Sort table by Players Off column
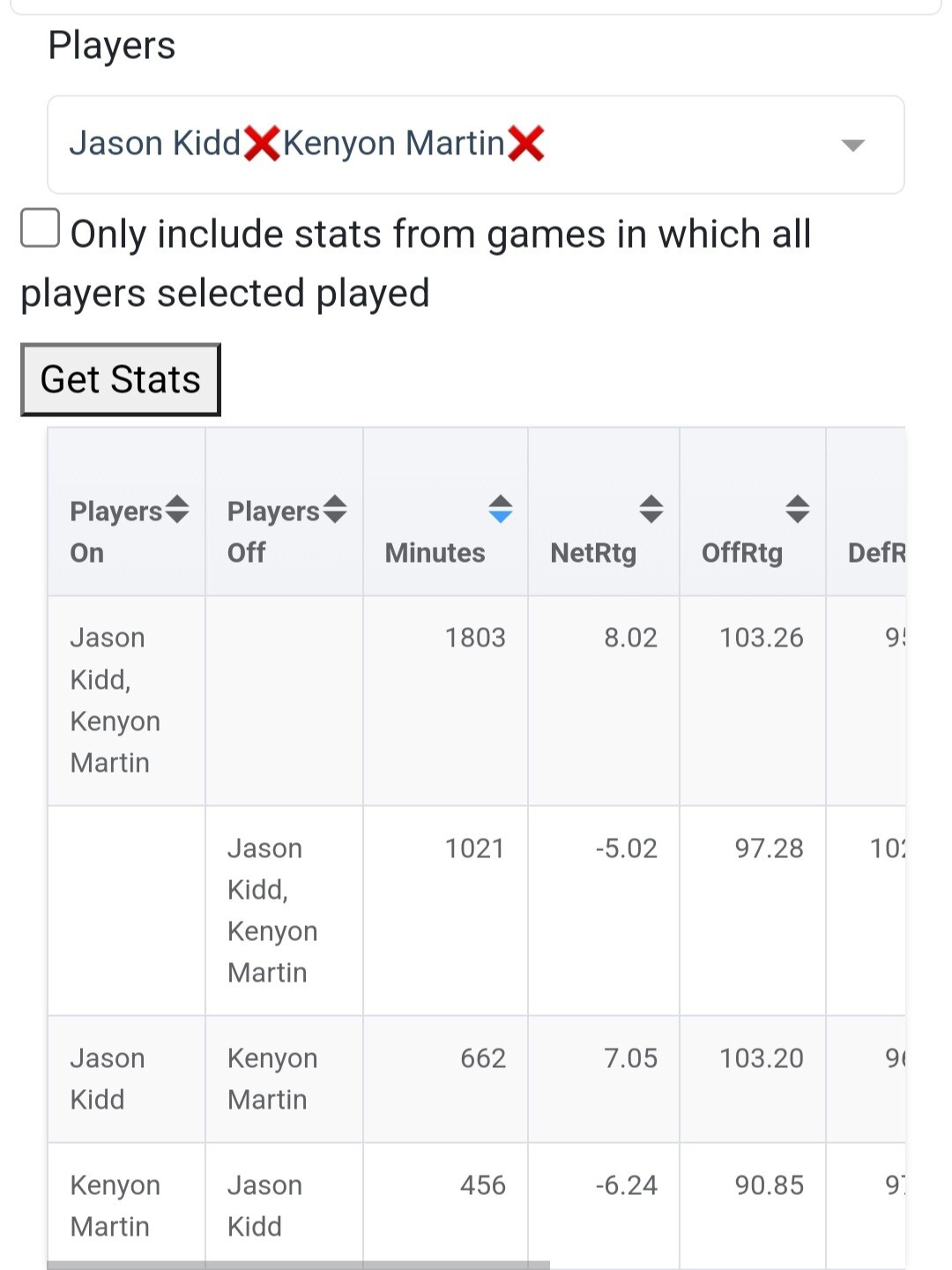Viewport: 952px width, 1270px height. [335, 509]
